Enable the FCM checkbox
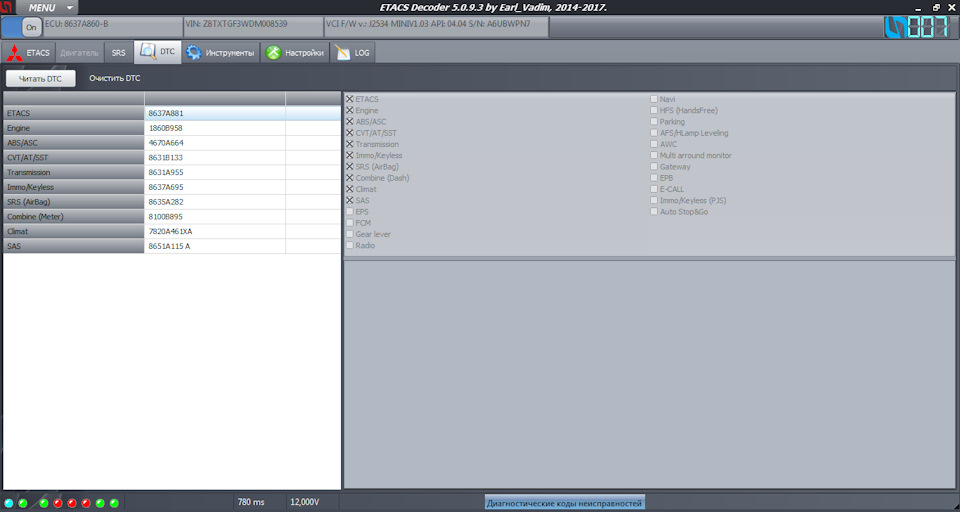The image size is (960, 512). [350, 222]
